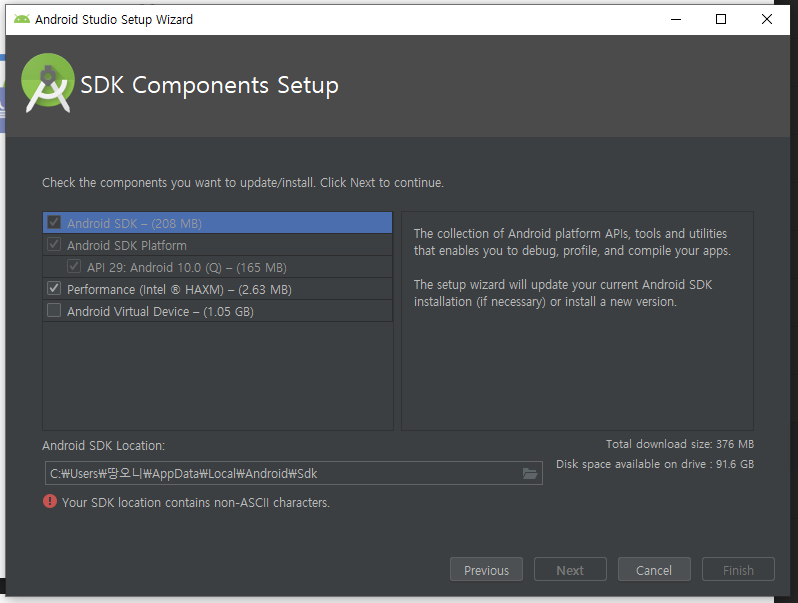Click the 'Total download size: 376 MB' text
The width and height of the screenshot is (798, 603).
point(679,444)
